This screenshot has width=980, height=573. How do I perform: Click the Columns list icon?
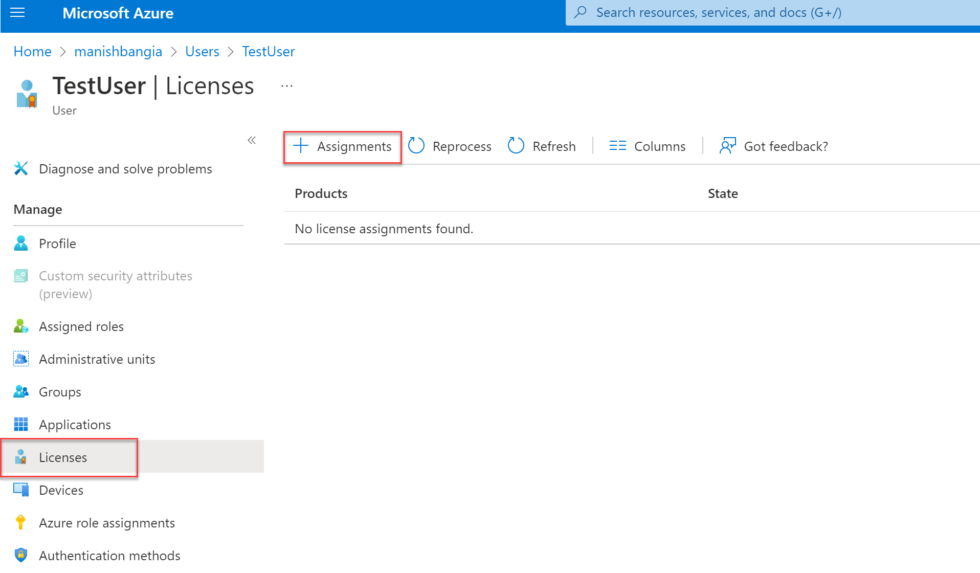click(618, 146)
